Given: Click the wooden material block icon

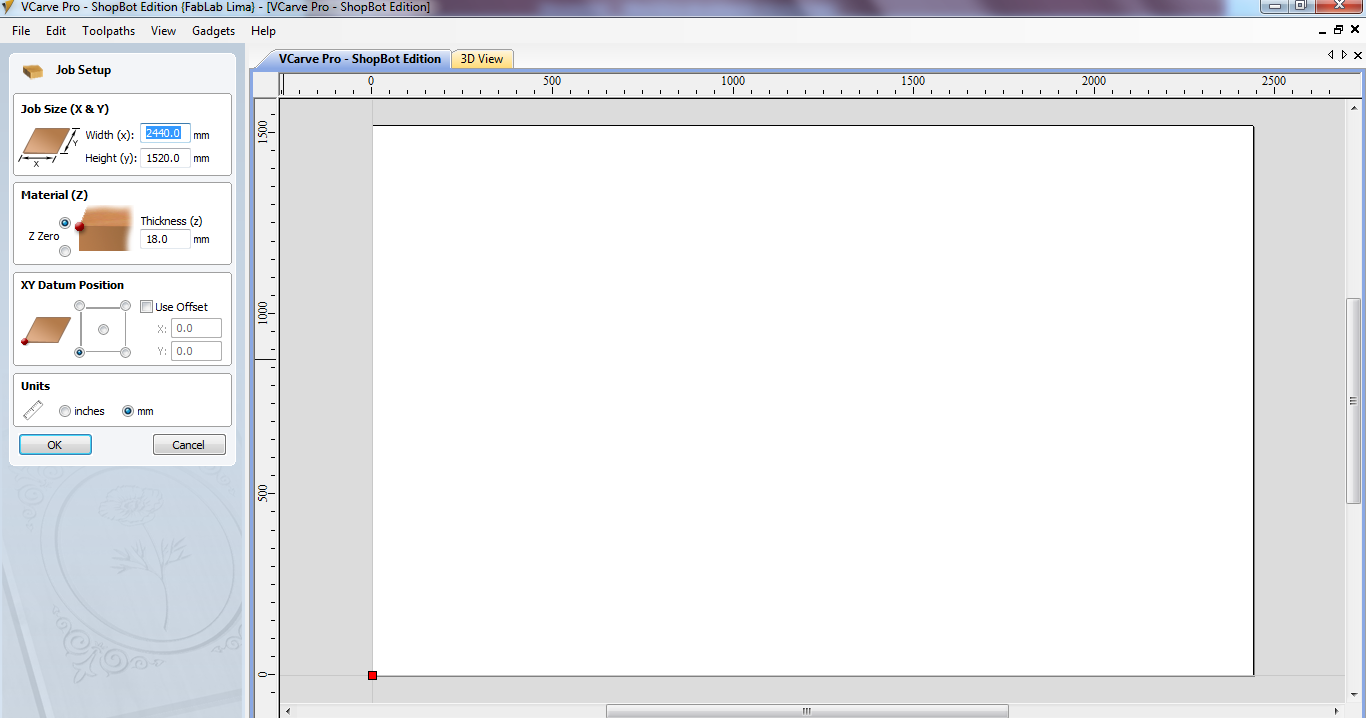Looking at the screenshot, I should point(104,229).
